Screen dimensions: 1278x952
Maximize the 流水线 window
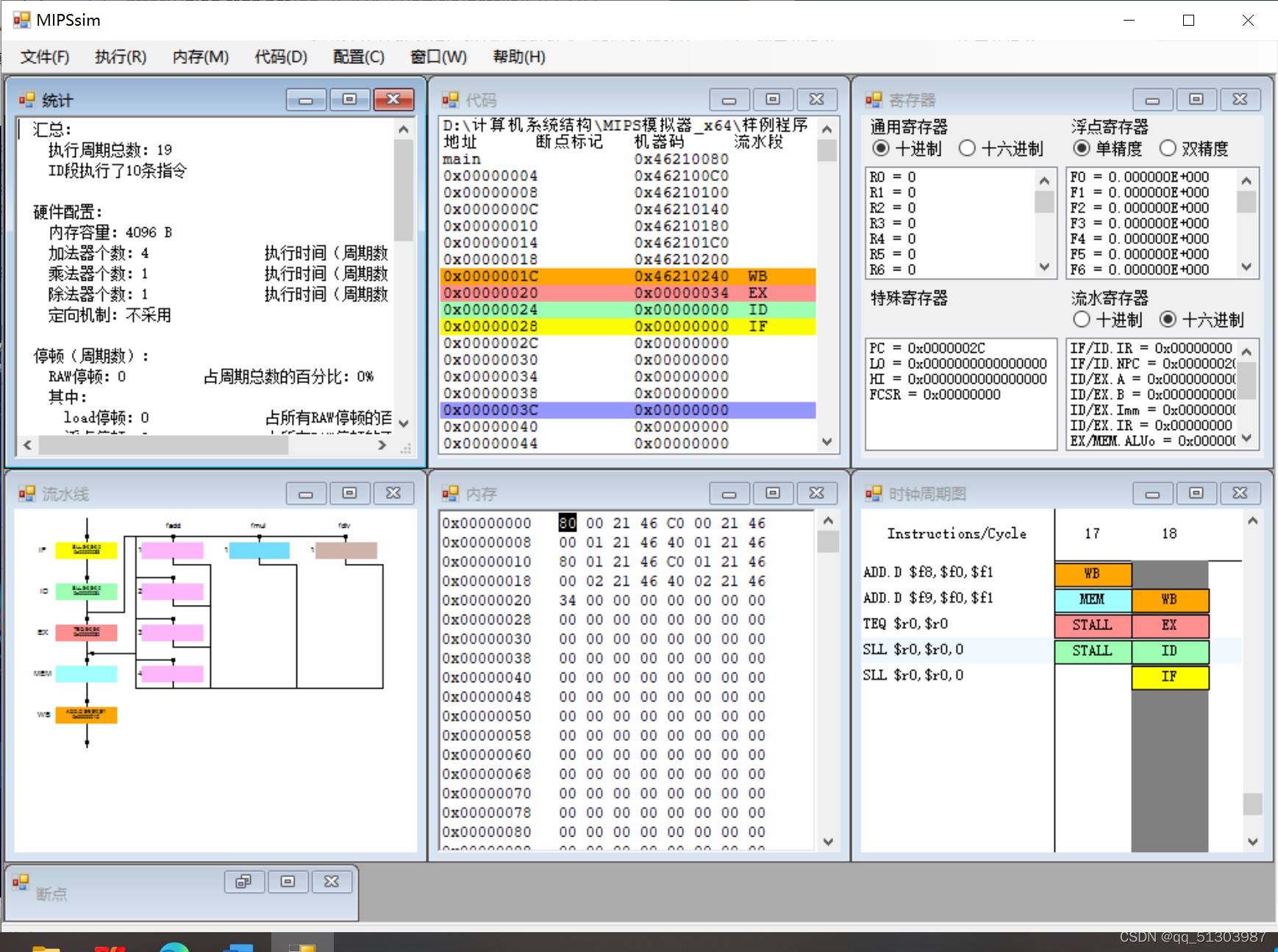[x=350, y=493]
